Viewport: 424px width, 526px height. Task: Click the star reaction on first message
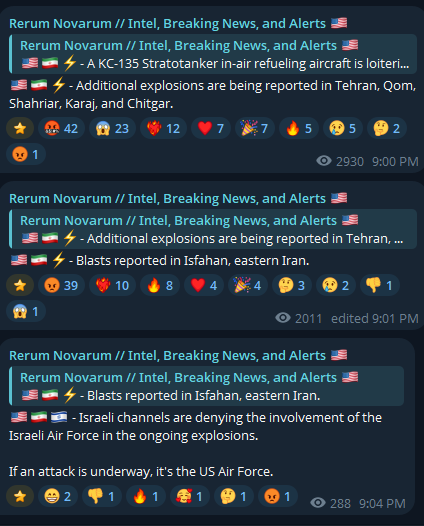(x=20, y=128)
